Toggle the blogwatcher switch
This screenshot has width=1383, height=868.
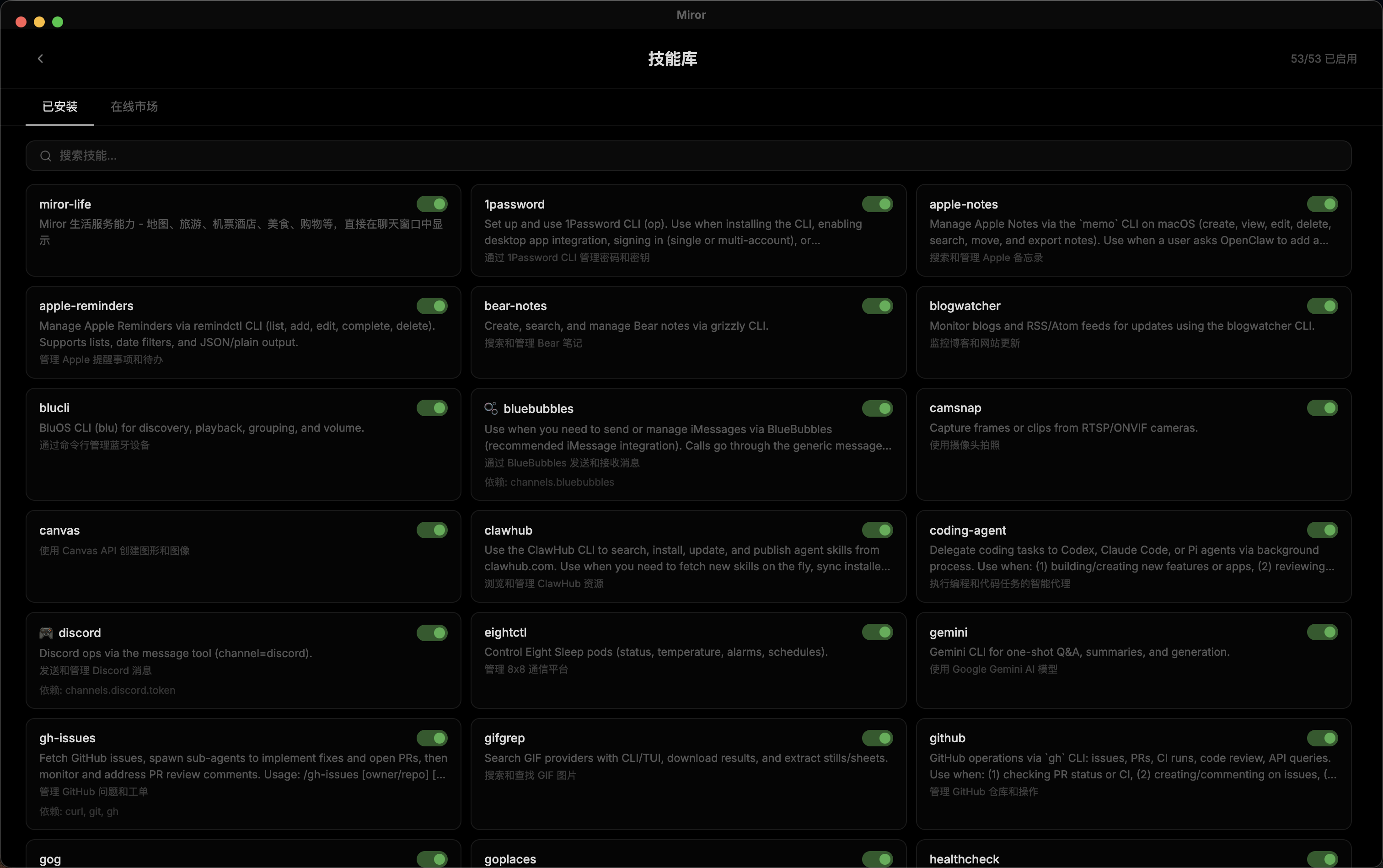(1323, 305)
